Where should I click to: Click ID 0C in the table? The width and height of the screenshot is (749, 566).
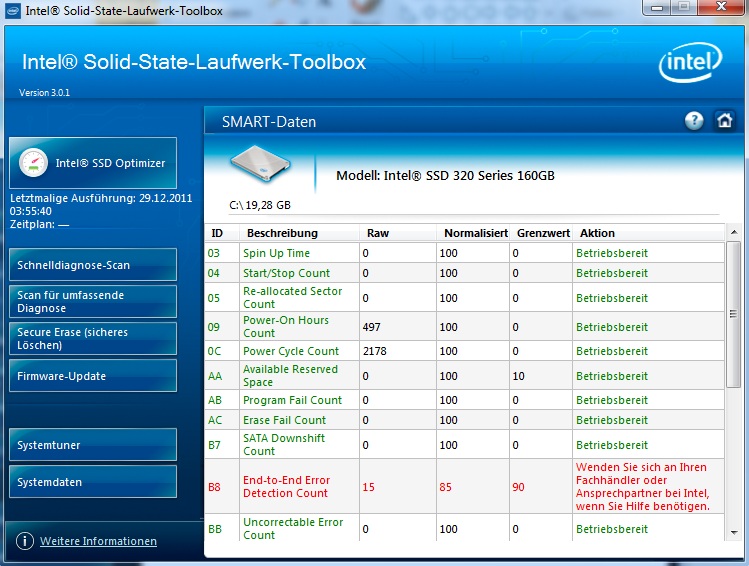[x=214, y=351]
